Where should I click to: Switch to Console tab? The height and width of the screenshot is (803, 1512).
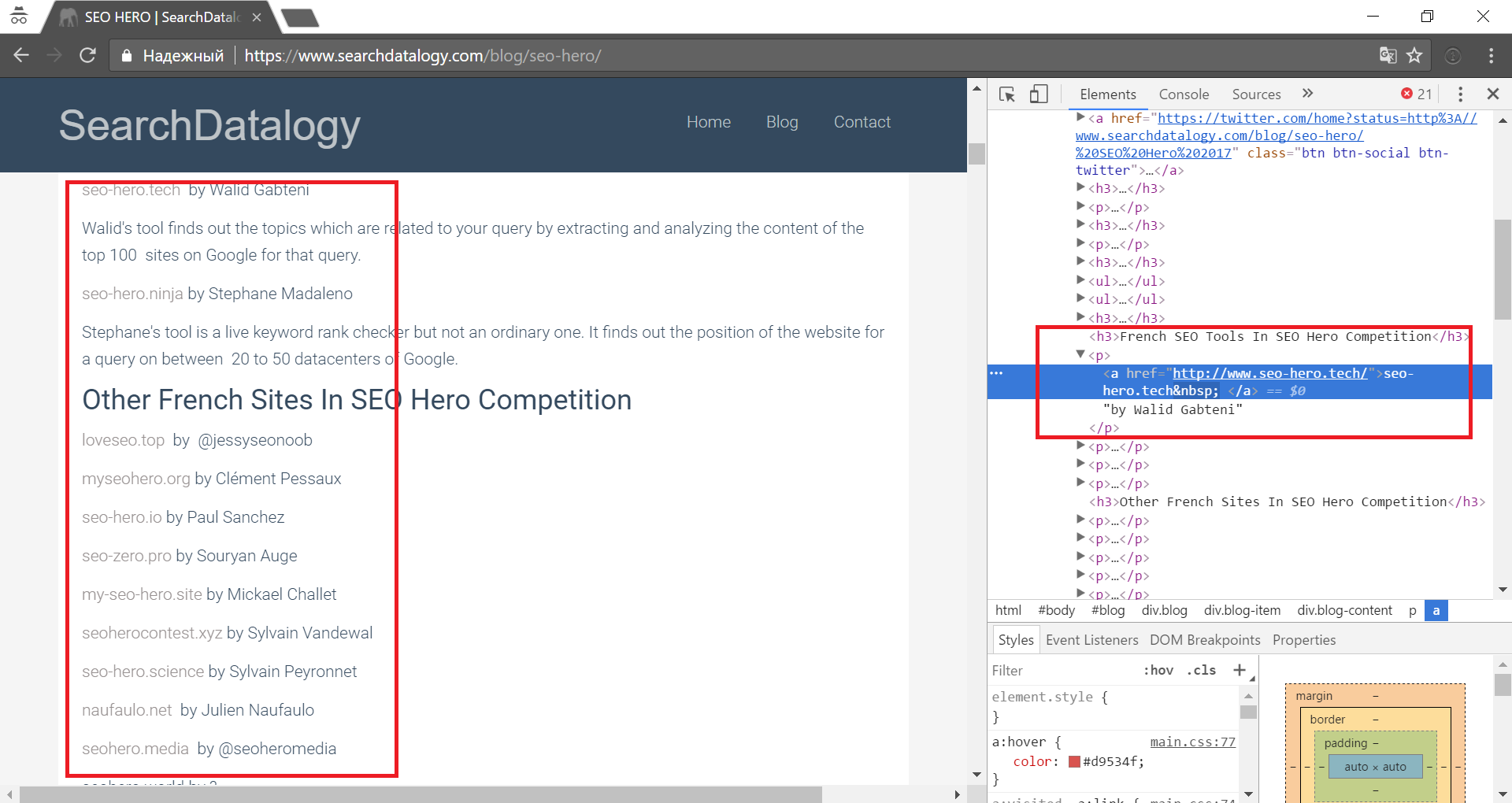pyautogui.click(x=1184, y=94)
